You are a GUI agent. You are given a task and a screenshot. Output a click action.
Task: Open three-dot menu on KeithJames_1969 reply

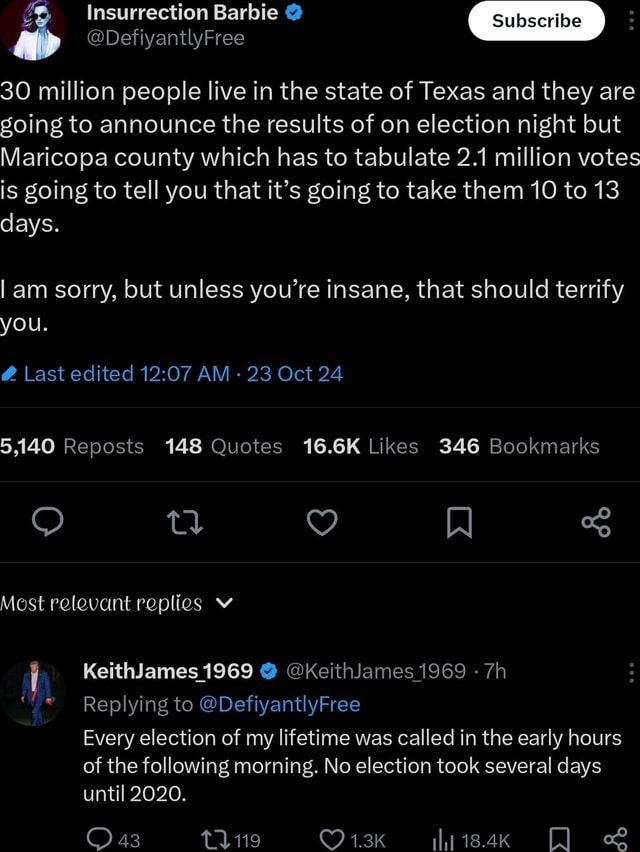[x=631, y=672]
